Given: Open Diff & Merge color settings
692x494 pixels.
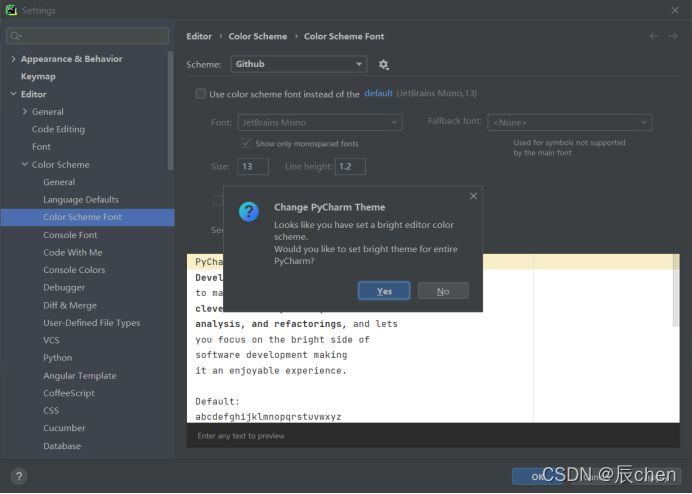Looking at the screenshot, I should (x=70, y=305).
